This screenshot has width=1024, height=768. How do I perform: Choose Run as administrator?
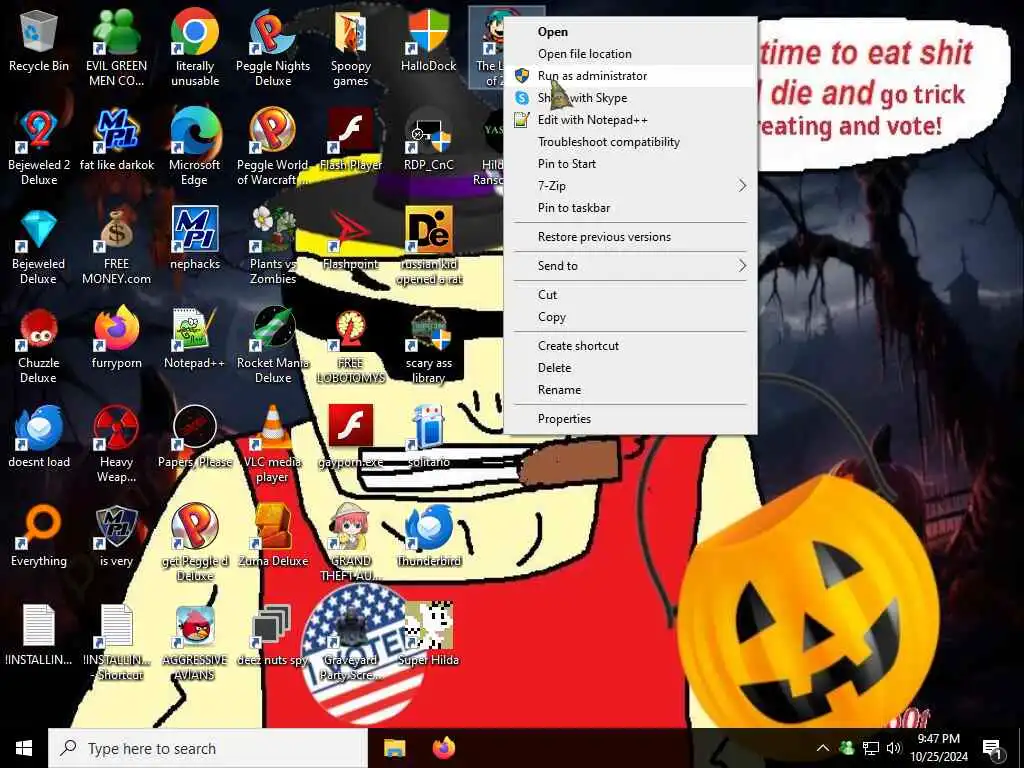[x=630, y=76]
